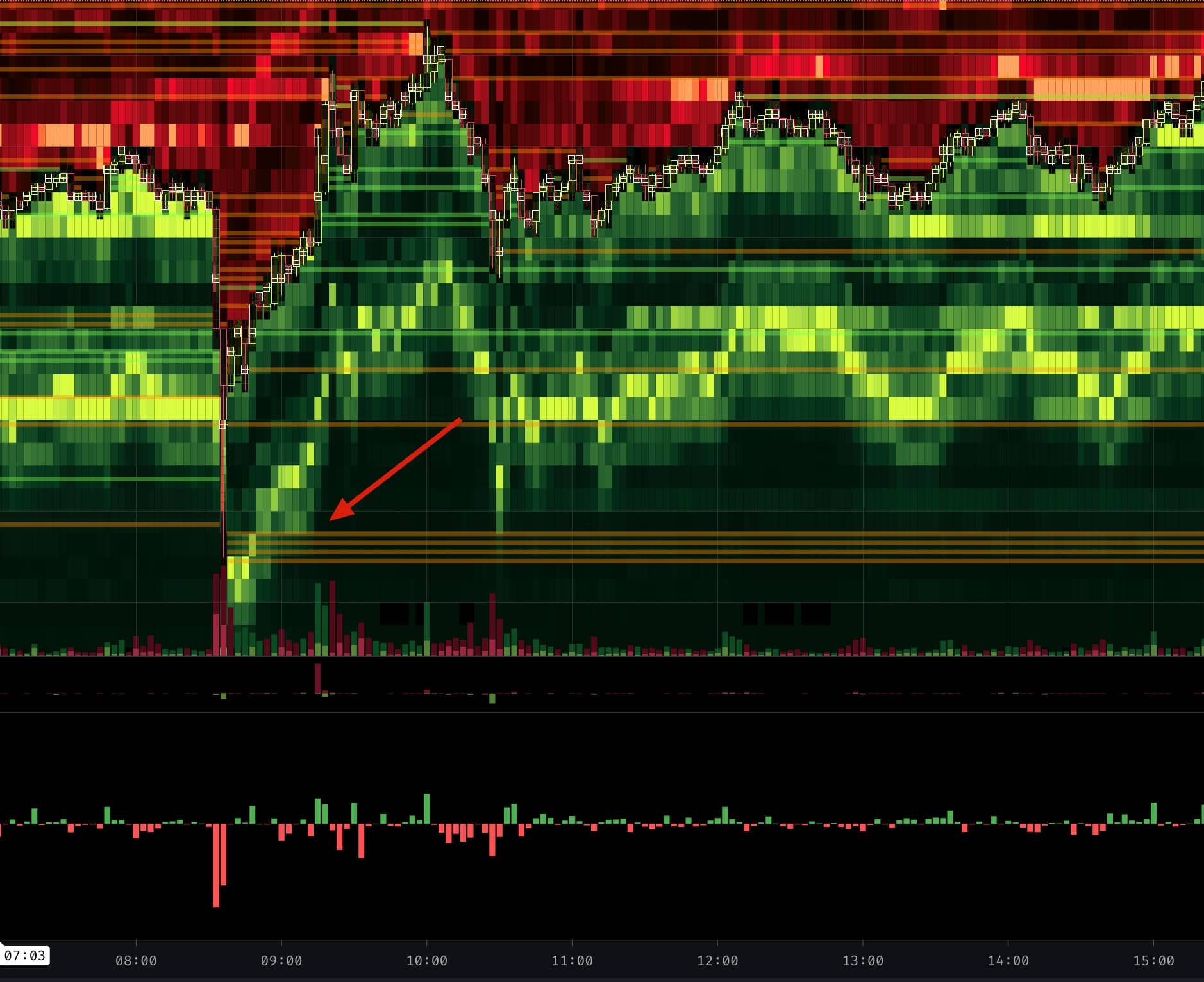This screenshot has width=1204, height=982.
Task: Click the 07:03 crosshair time label
Action: pos(25,956)
